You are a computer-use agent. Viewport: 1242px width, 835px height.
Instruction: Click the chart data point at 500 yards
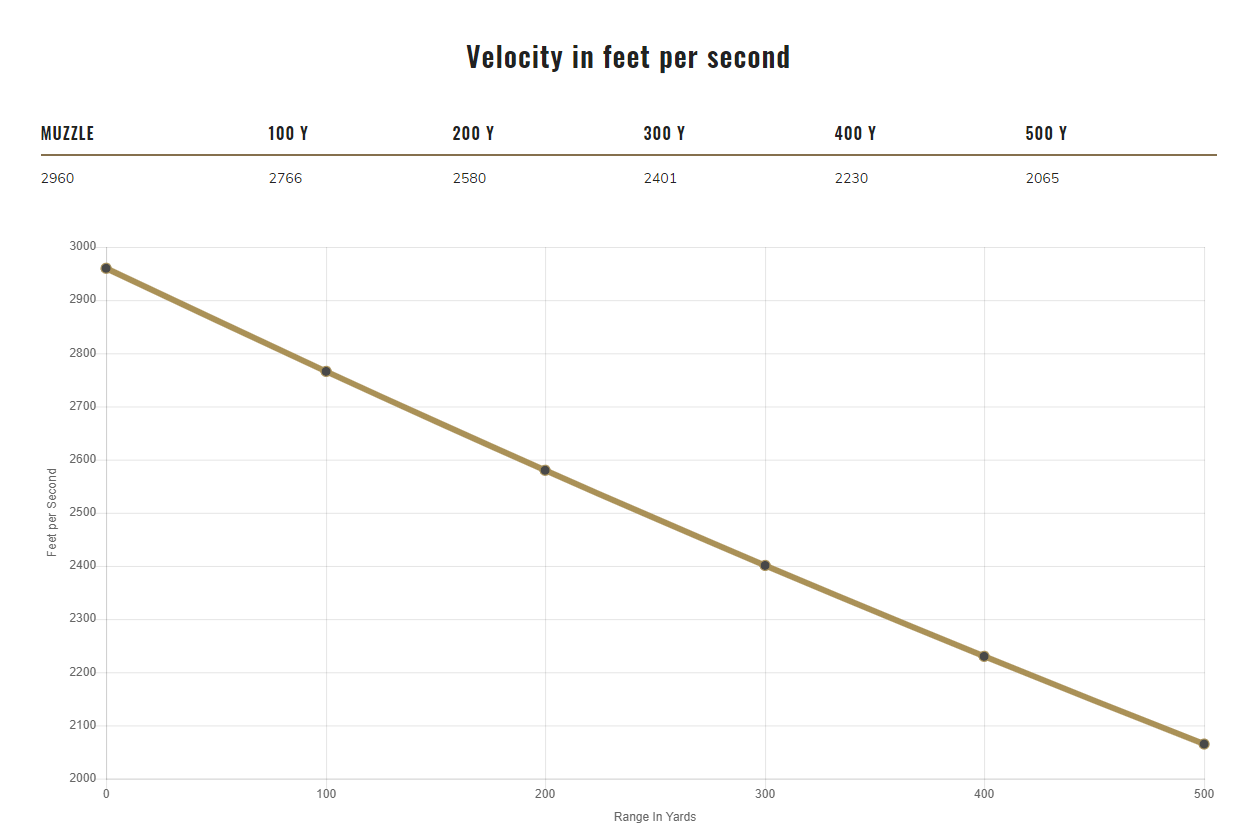pos(1204,744)
